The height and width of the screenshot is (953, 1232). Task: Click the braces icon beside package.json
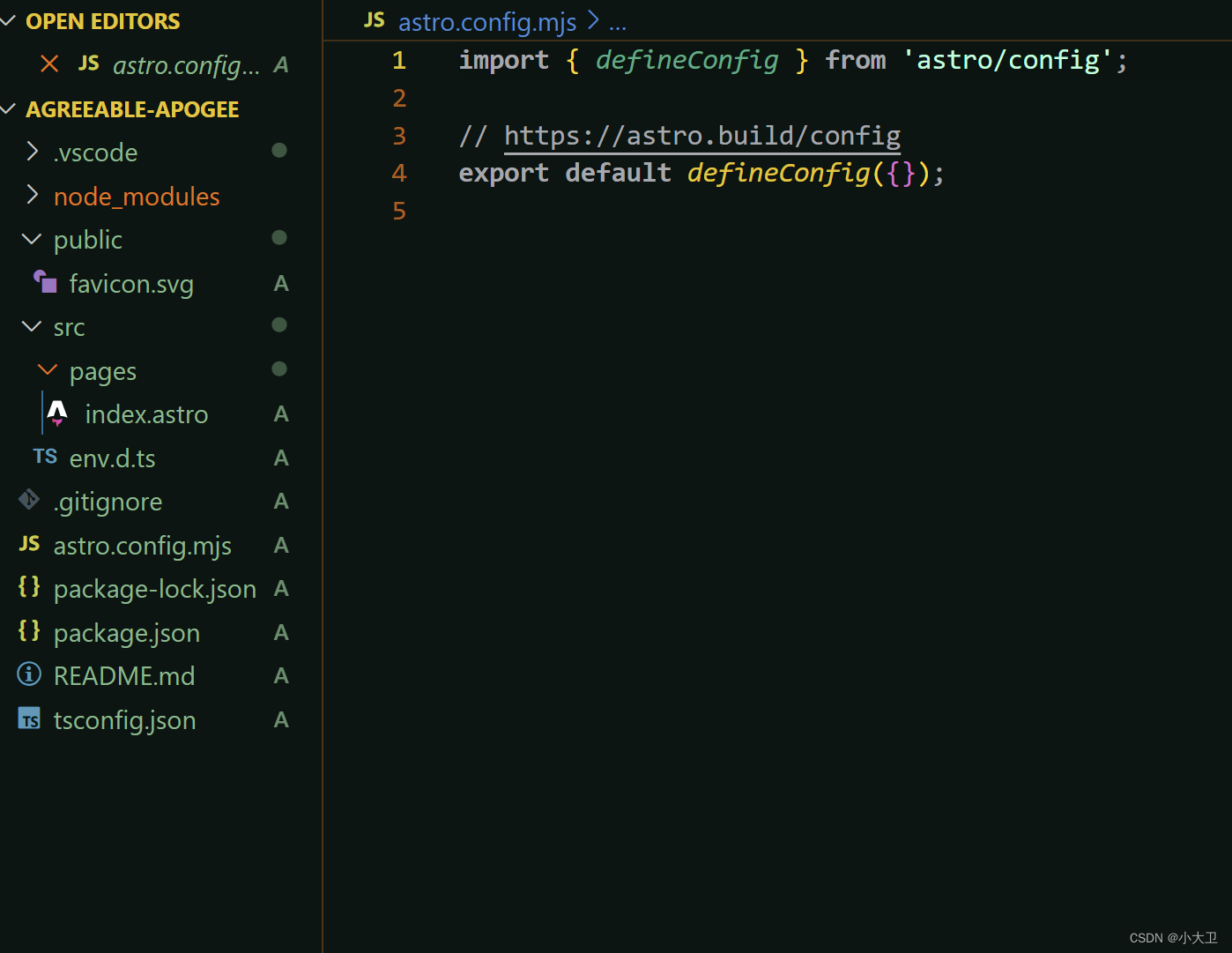[29, 630]
